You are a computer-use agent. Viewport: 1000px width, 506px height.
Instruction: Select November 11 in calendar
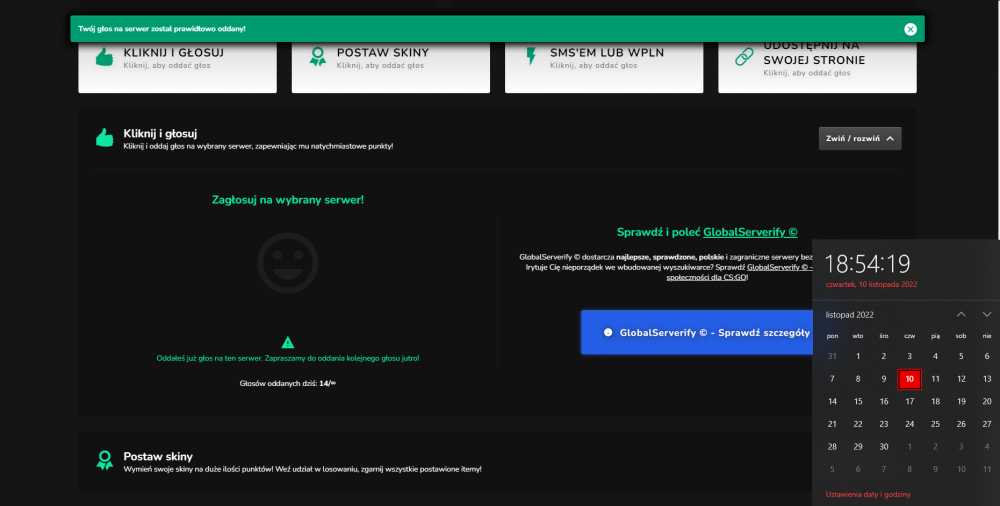(936, 379)
